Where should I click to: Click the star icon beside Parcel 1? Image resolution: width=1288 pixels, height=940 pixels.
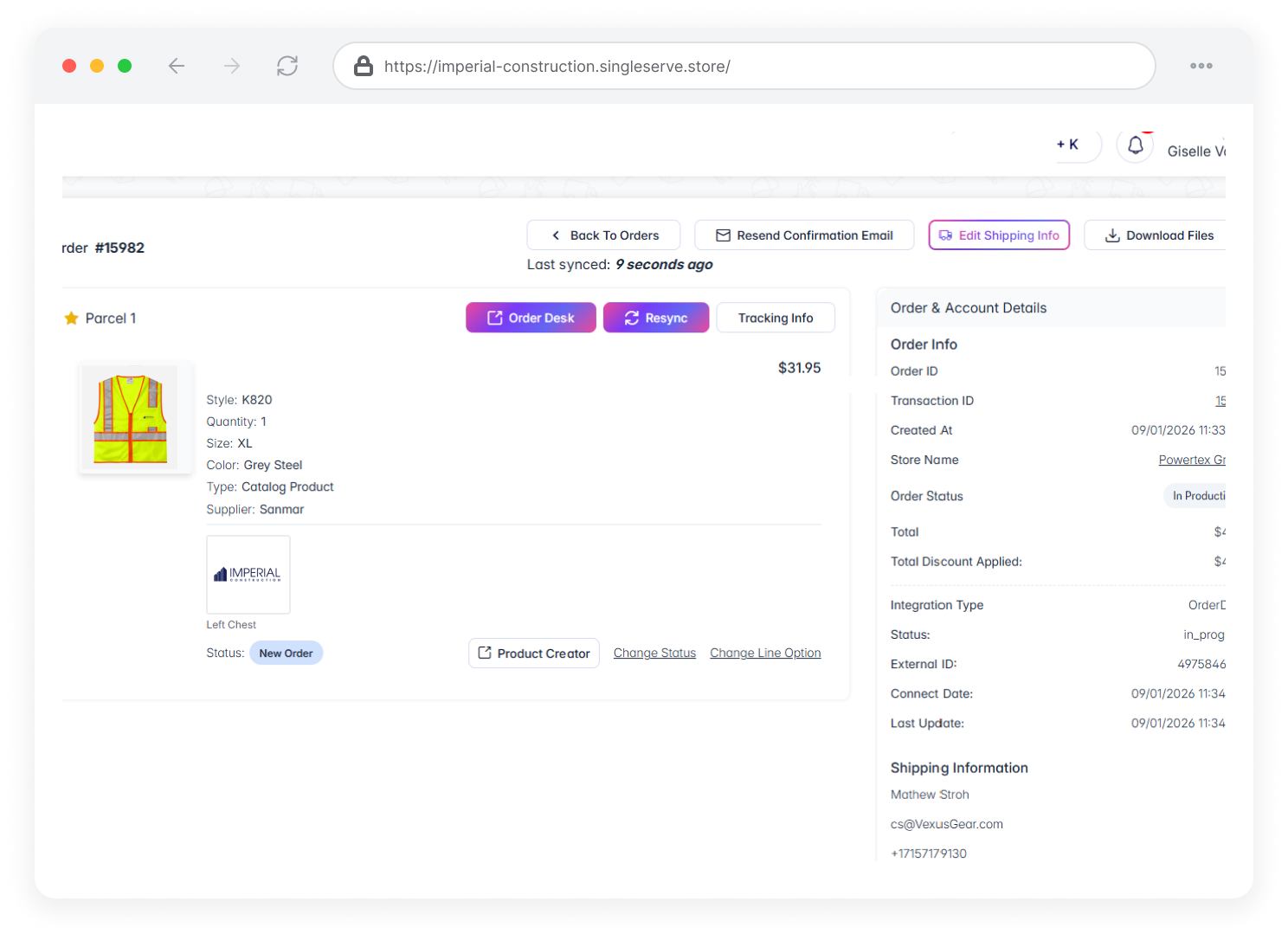(71, 319)
